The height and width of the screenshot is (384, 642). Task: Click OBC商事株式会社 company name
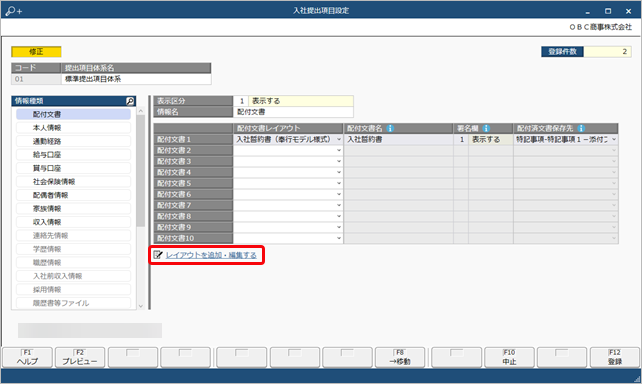point(601,27)
